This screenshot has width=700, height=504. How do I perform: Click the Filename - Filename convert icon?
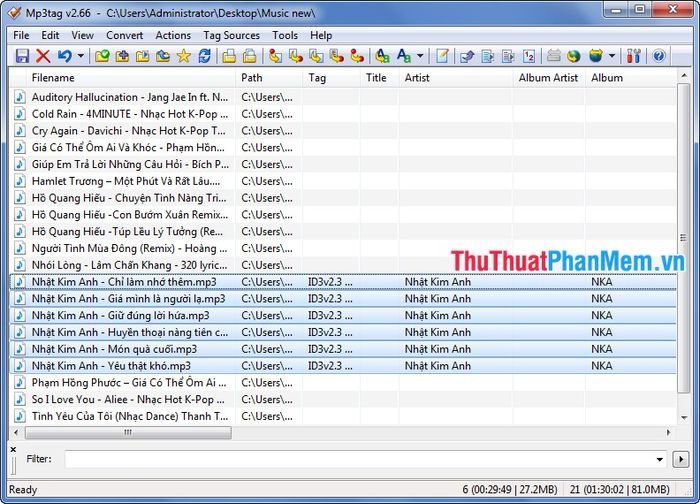tap(317, 56)
